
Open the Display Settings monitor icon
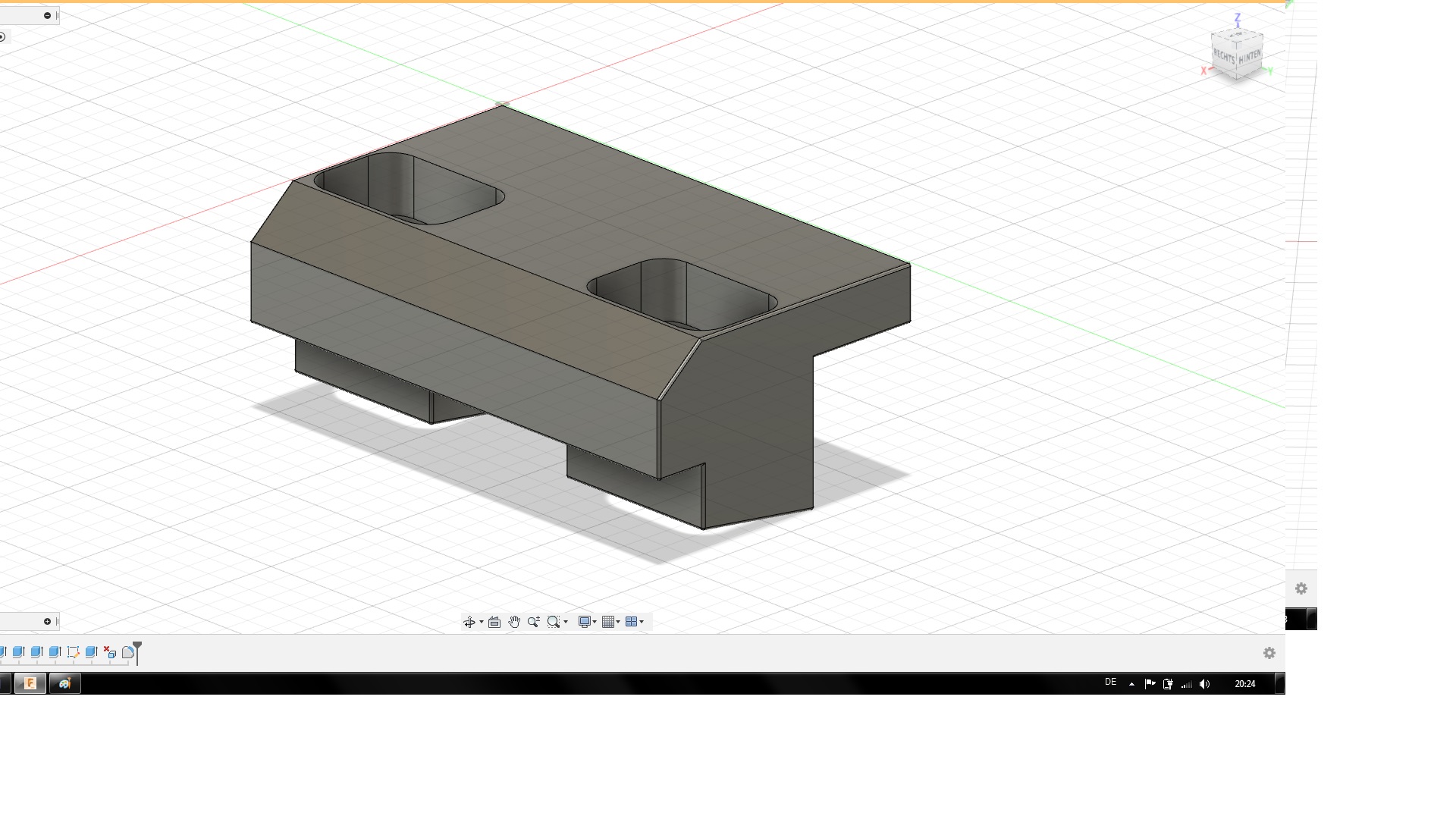584,623
